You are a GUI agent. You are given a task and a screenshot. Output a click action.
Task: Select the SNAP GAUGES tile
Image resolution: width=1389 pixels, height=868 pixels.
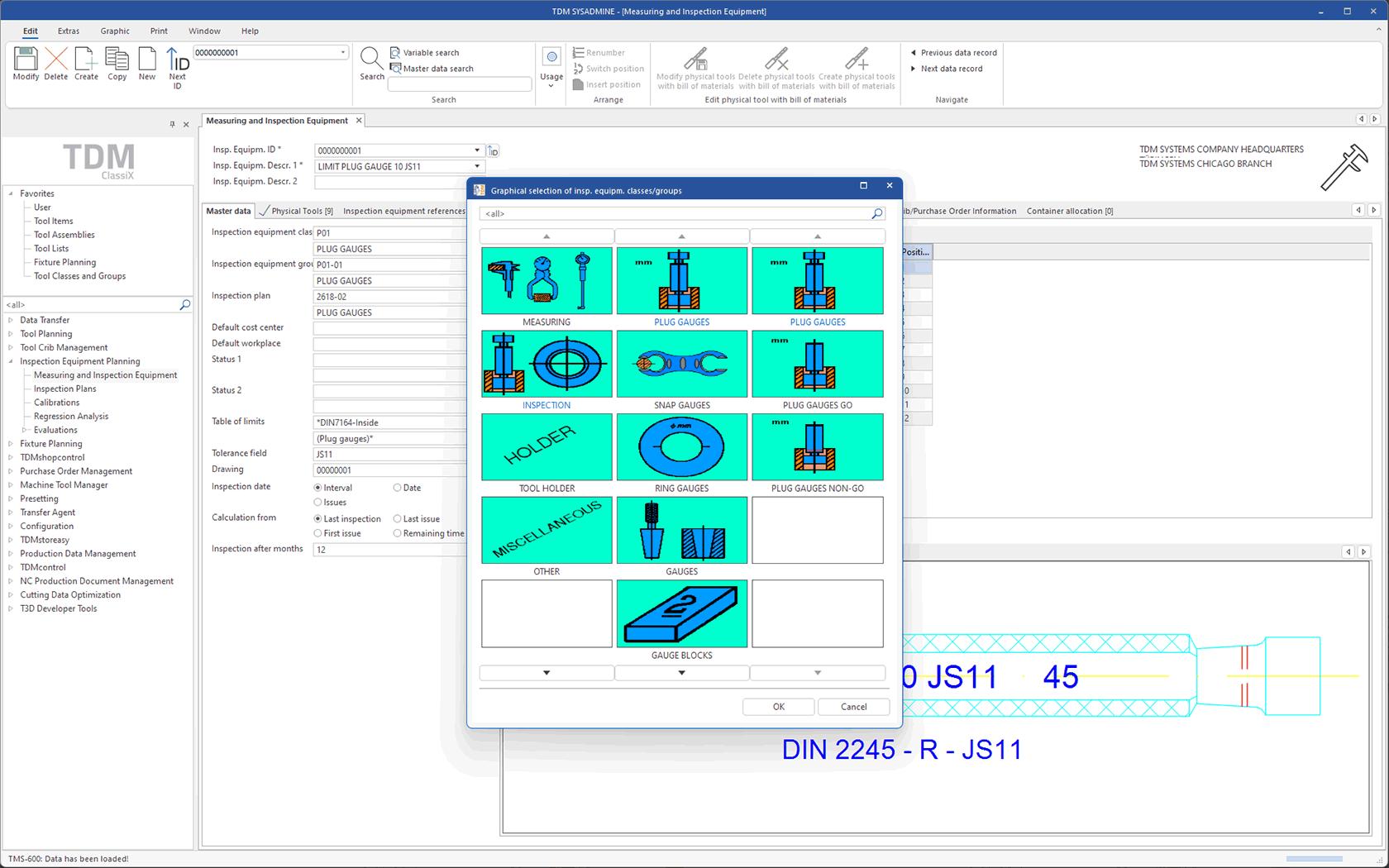[682, 365]
